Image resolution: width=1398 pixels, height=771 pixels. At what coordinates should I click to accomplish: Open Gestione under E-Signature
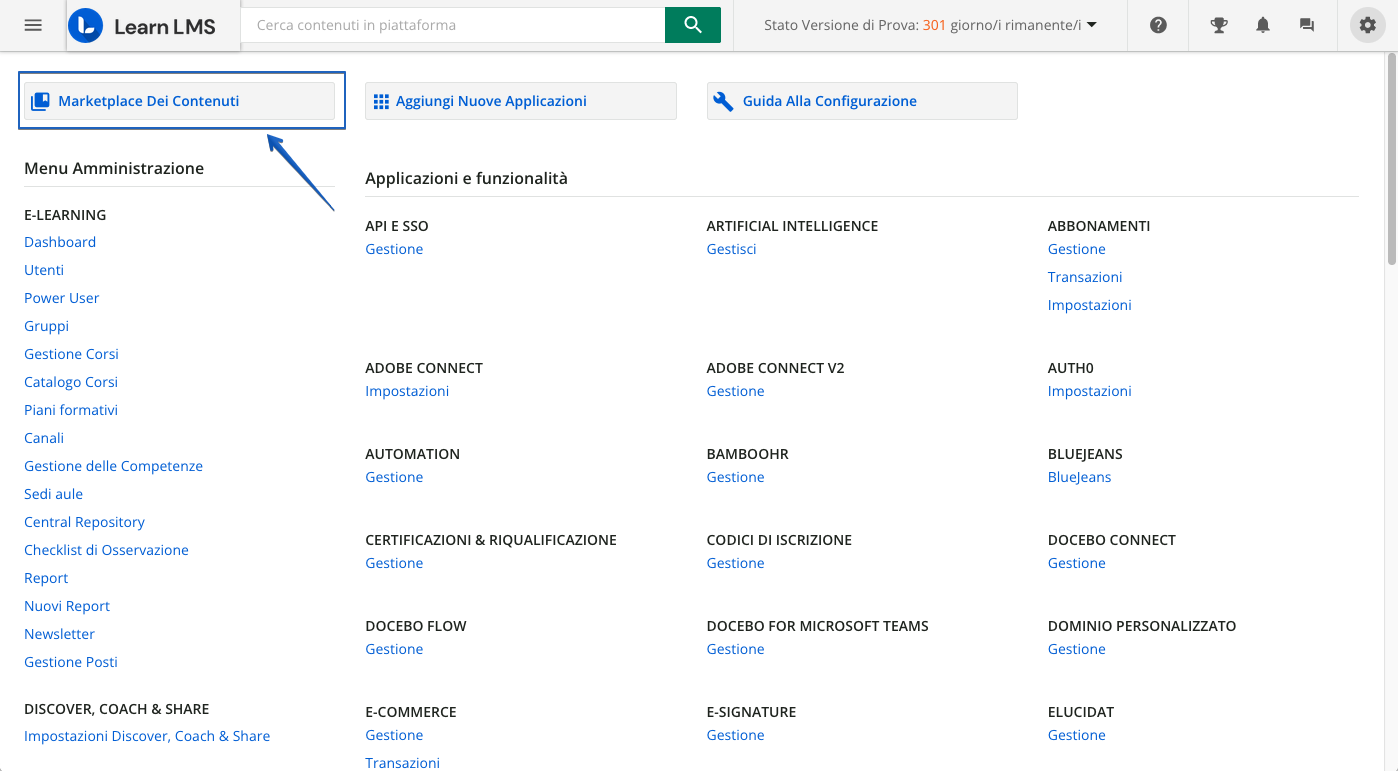point(736,735)
